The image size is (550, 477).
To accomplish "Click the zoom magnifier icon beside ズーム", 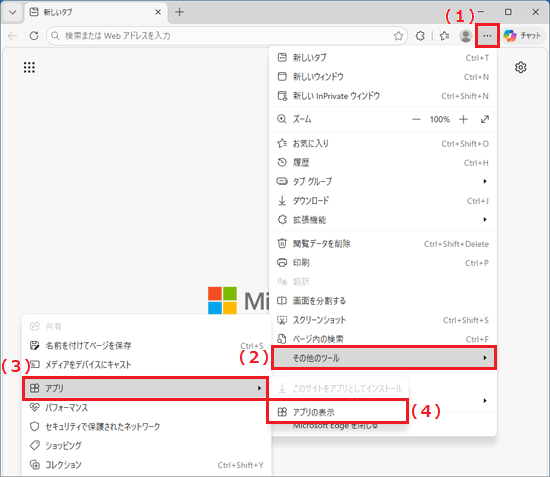I will (x=282, y=119).
